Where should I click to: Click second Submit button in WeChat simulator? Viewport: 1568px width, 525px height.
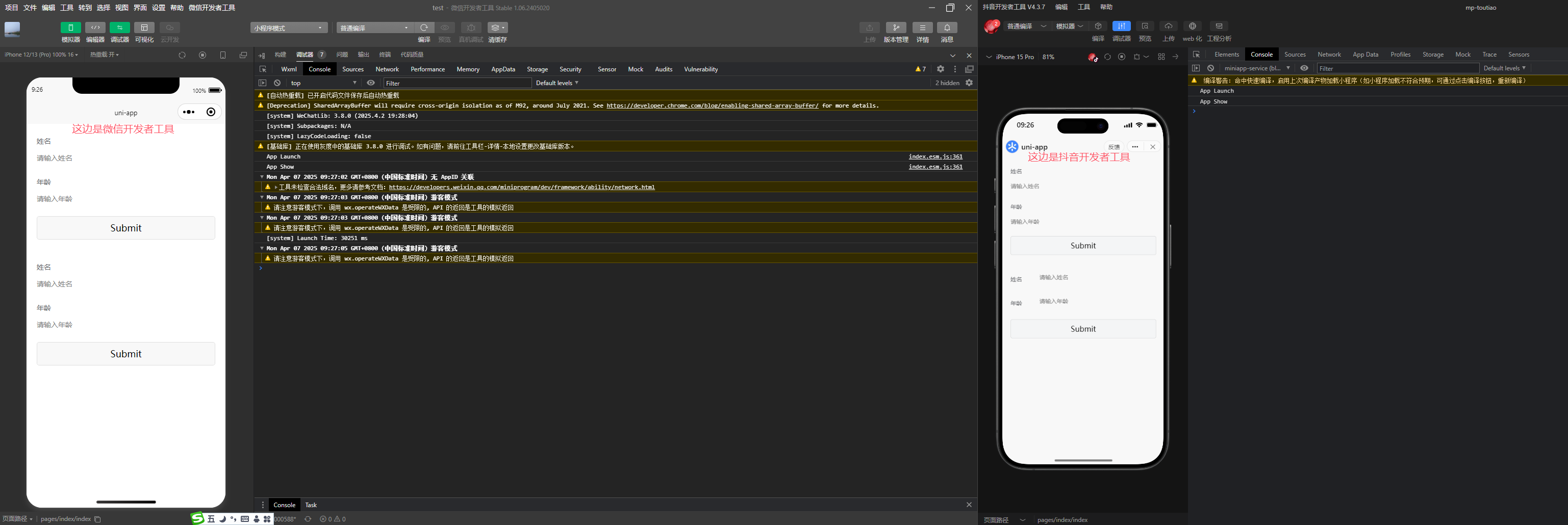point(126,354)
